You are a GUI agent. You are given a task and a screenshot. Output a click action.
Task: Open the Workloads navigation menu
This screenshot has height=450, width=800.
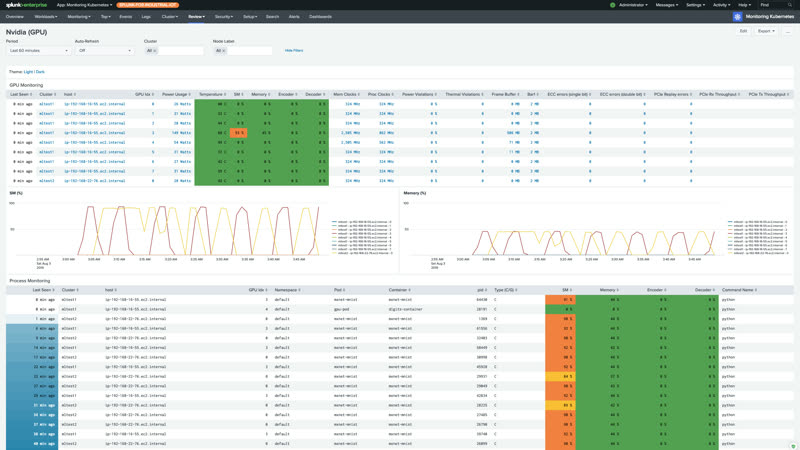(46, 17)
